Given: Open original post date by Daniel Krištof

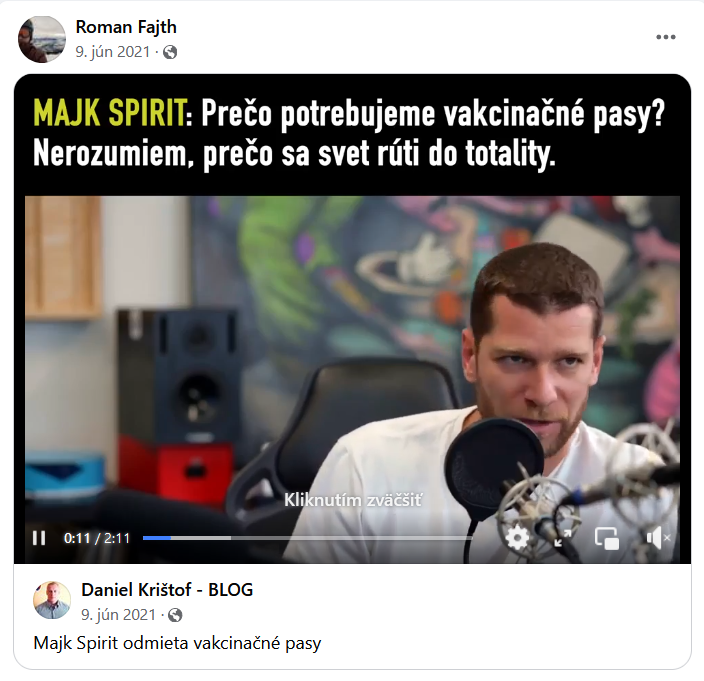Looking at the screenshot, I should (x=119, y=615).
